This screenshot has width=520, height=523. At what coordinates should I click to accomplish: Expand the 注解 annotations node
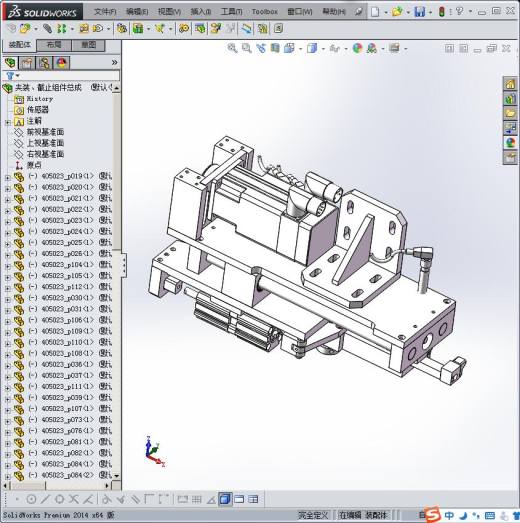tap(7, 122)
